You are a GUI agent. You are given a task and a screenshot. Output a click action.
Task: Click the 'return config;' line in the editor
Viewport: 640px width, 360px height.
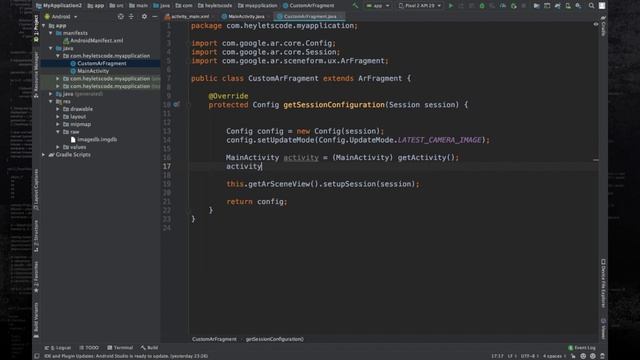pyautogui.click(x=257, y=202)
